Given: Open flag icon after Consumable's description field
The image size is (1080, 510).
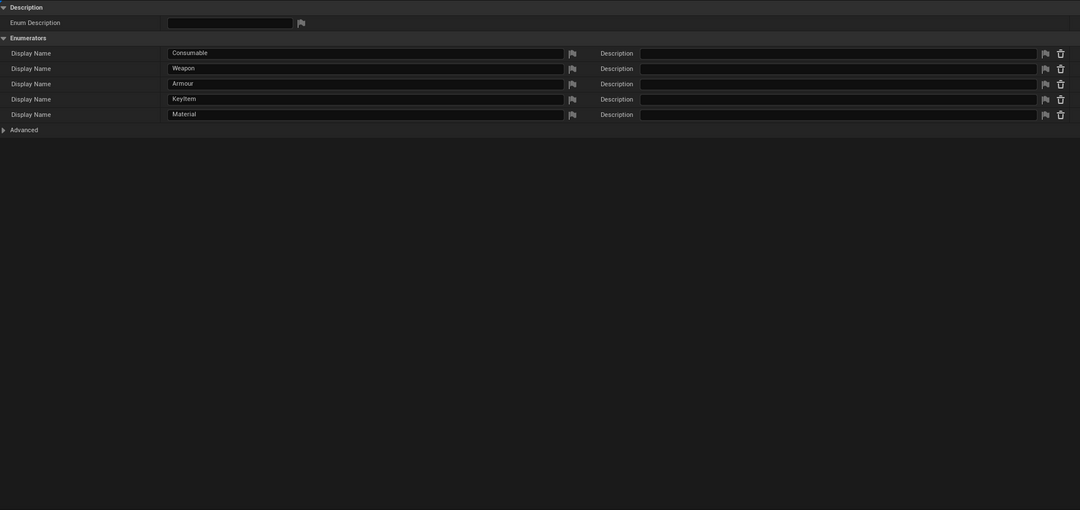Looking at the screenshot, I should coord(1045,54).
